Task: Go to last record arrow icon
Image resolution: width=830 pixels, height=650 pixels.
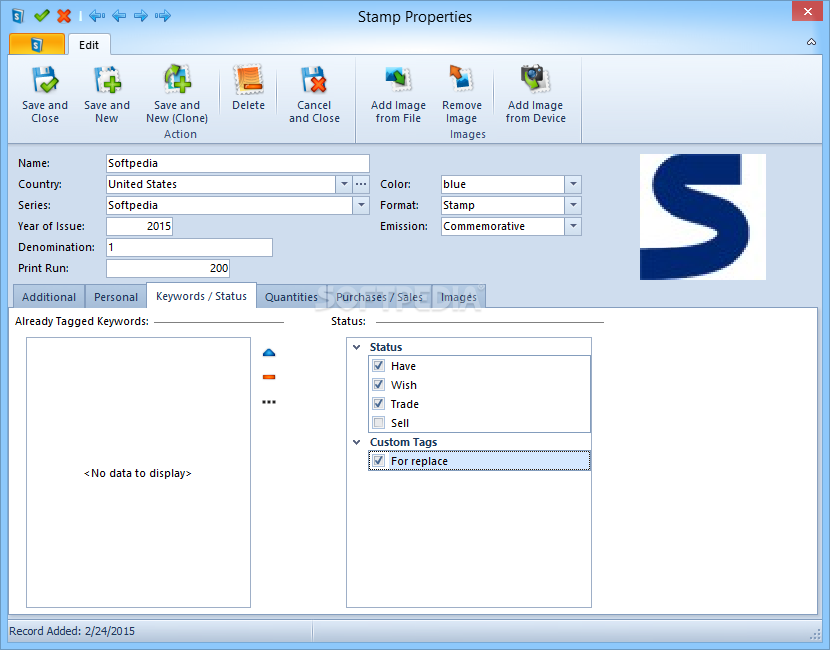Action: 163,16
